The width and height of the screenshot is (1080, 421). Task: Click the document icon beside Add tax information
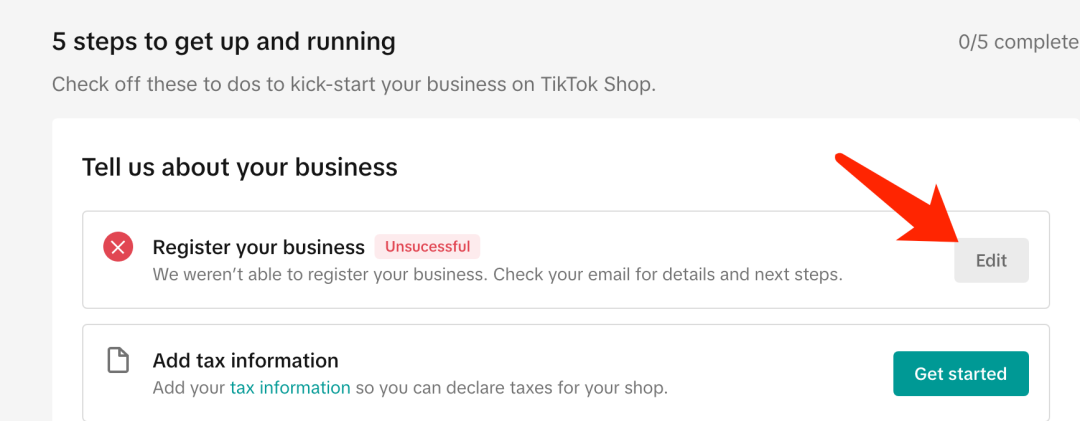tap(118, 361)
